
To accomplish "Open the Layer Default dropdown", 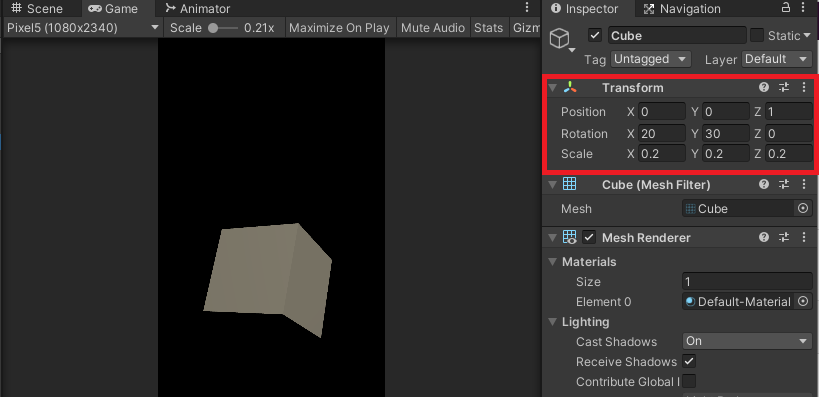I will pyautogui.click(x=777, y=59).
